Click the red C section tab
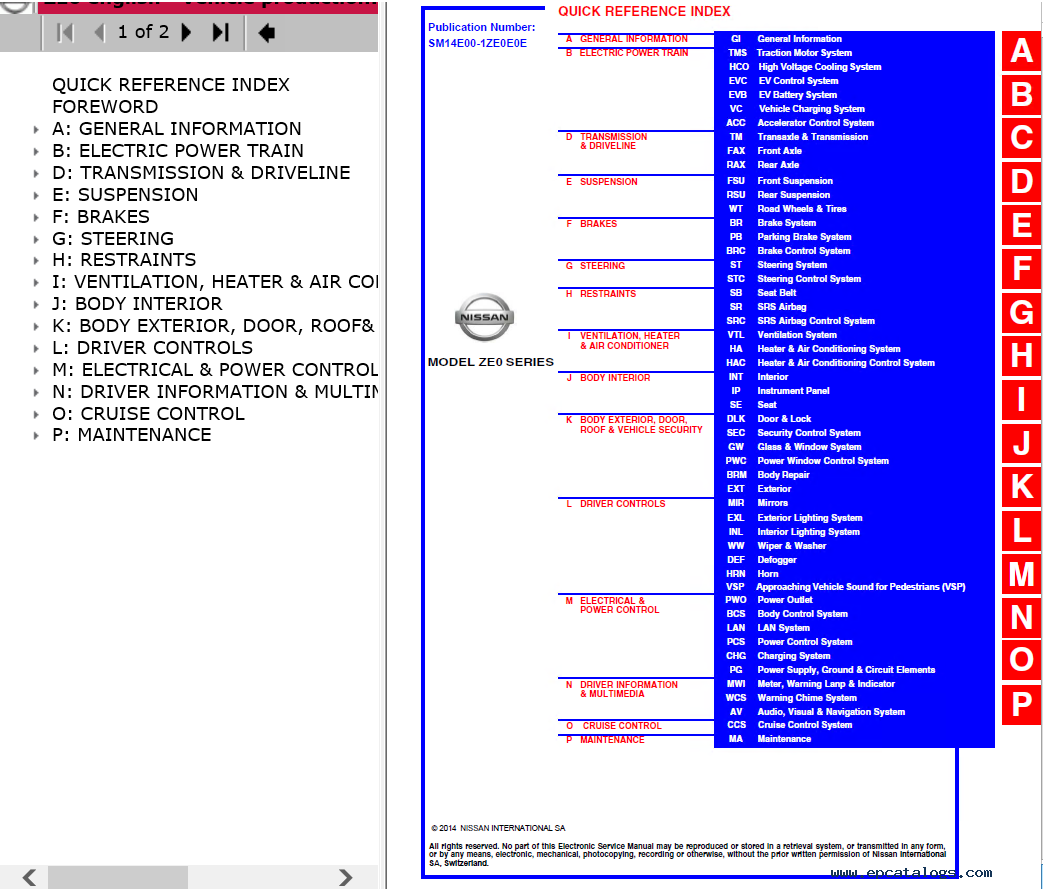 pyautogui.click(x=1022, y=138)
